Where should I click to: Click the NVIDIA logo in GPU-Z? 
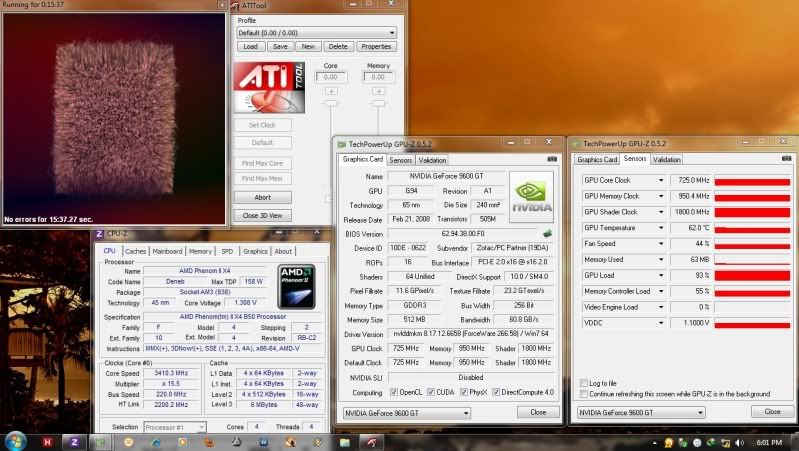pyautogui.click(x=531, y=197)
